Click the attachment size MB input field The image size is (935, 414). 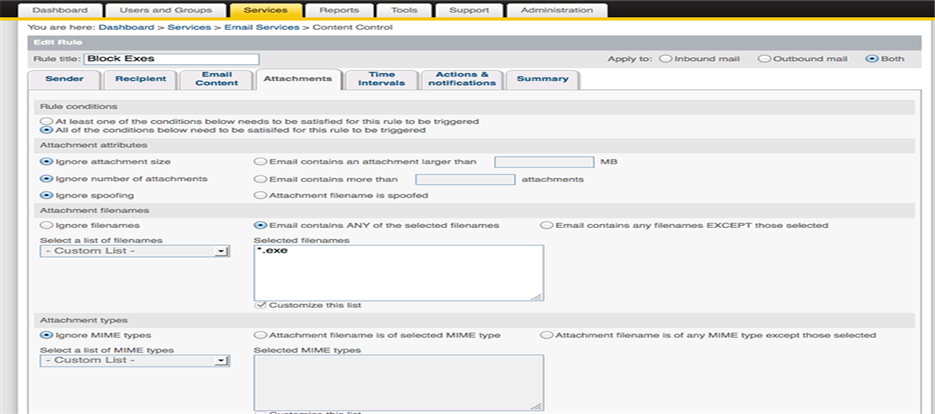tap(543, 161)
